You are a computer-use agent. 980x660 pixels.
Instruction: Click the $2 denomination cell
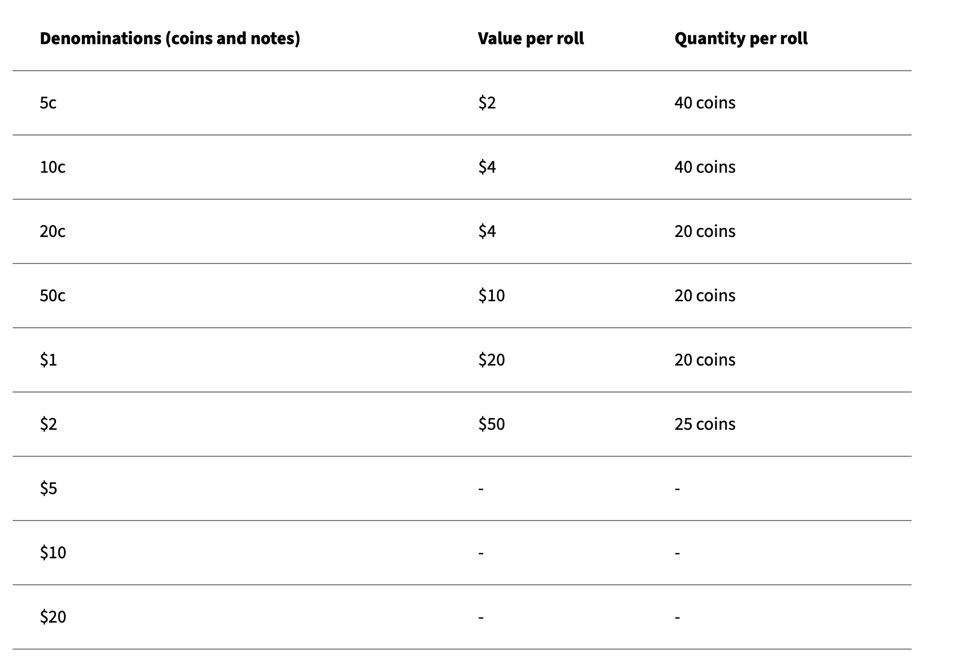click(x=48, y=424)
